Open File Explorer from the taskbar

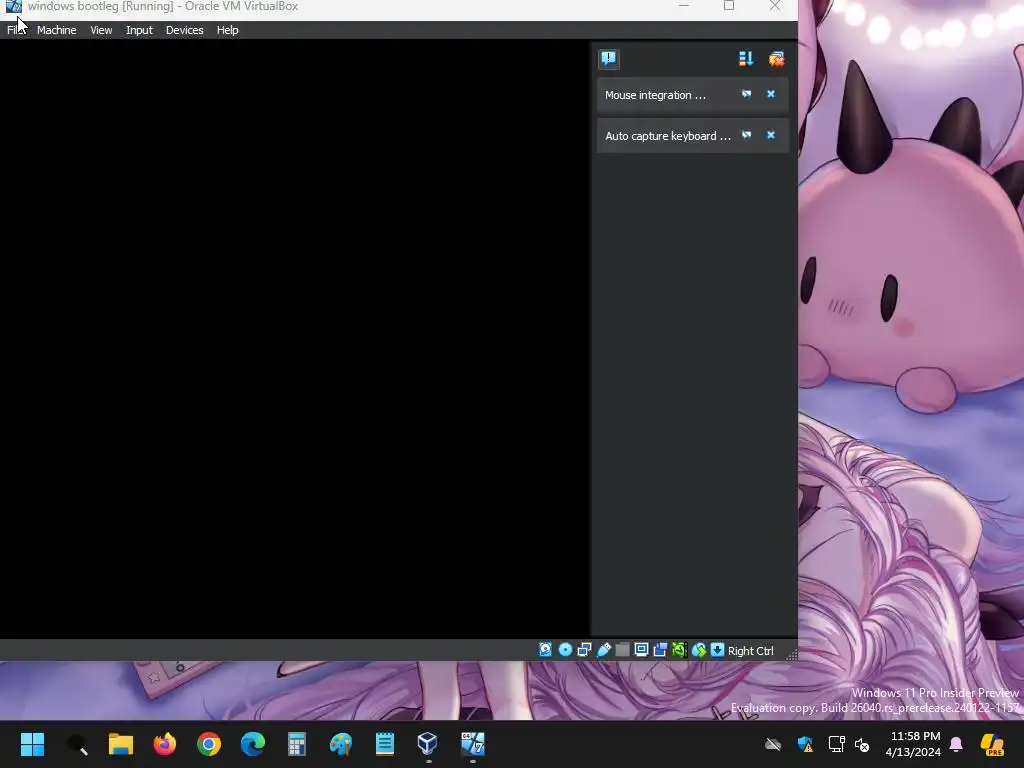click(121, 744)
